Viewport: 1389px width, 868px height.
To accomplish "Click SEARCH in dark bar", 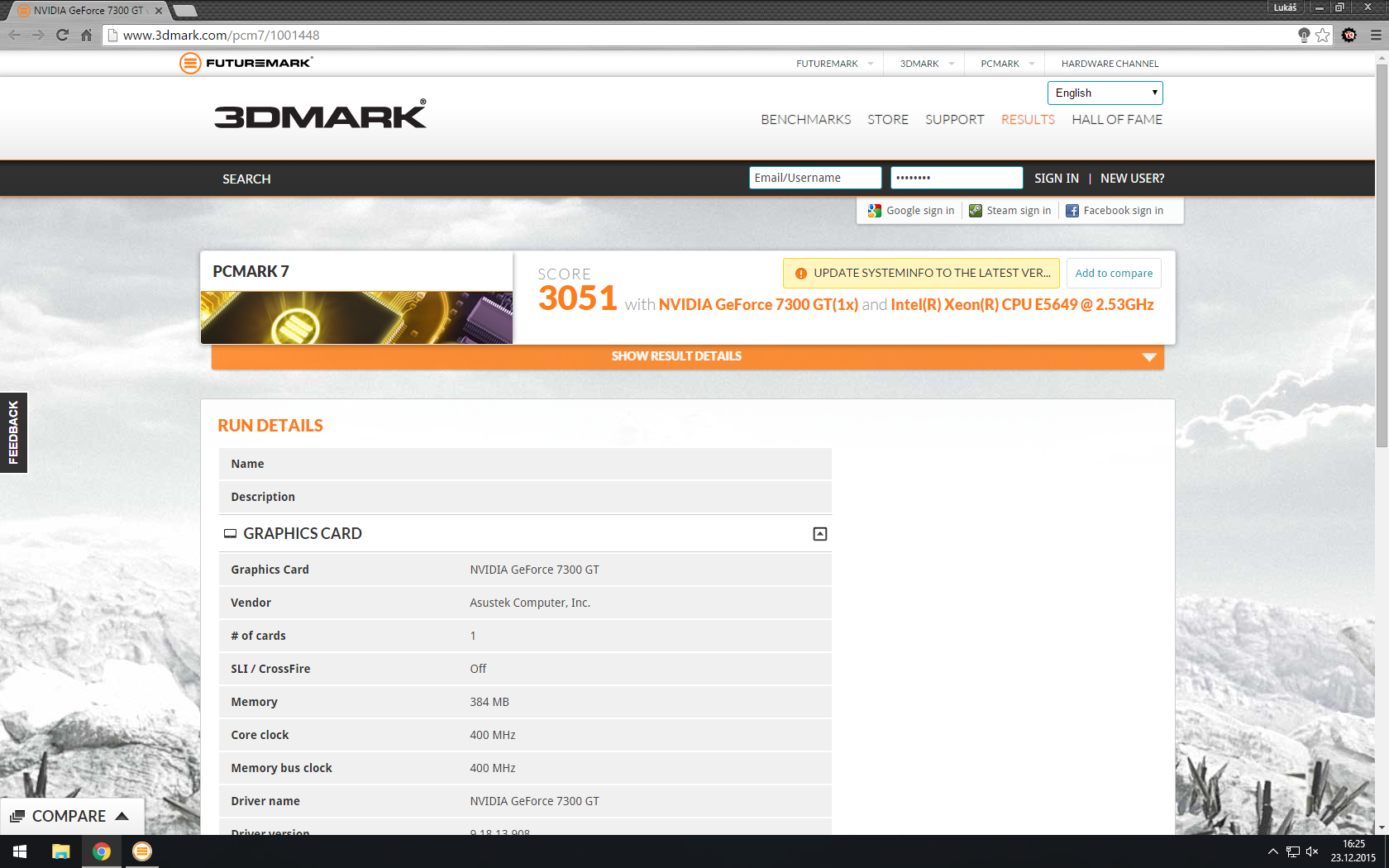I will click(246, 179).
